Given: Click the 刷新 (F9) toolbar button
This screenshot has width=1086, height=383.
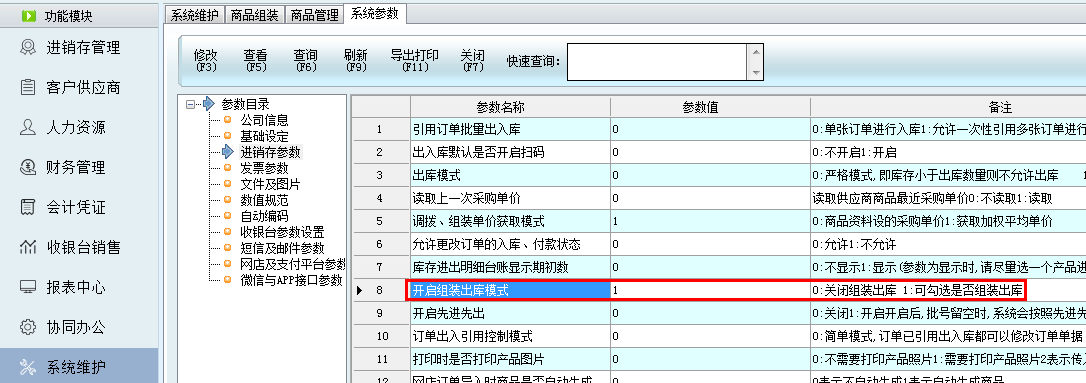Looking at the screenshot, I should pyautogui.click(x=355, y=61).
